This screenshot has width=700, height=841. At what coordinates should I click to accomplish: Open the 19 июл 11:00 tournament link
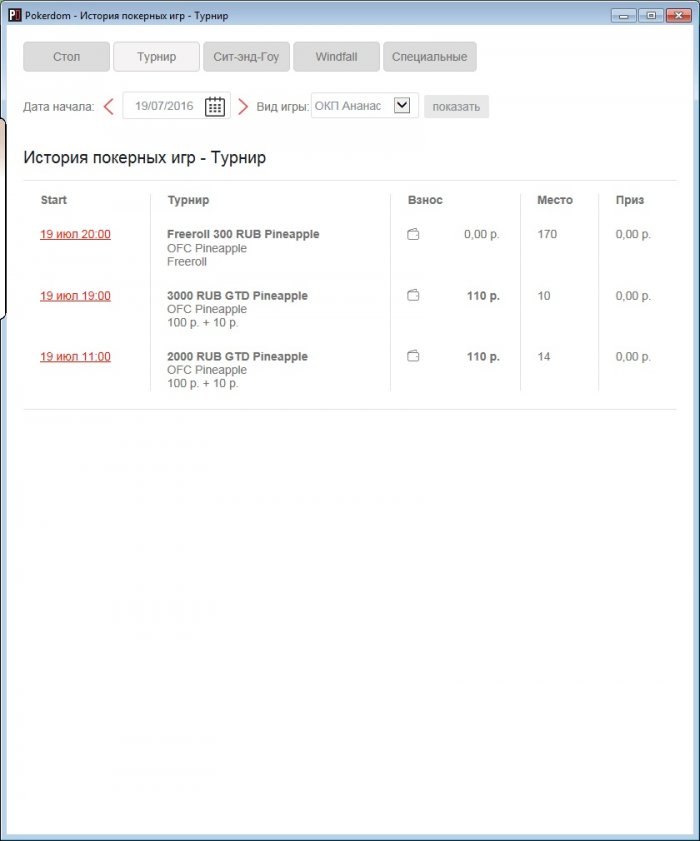pos(75,357)
